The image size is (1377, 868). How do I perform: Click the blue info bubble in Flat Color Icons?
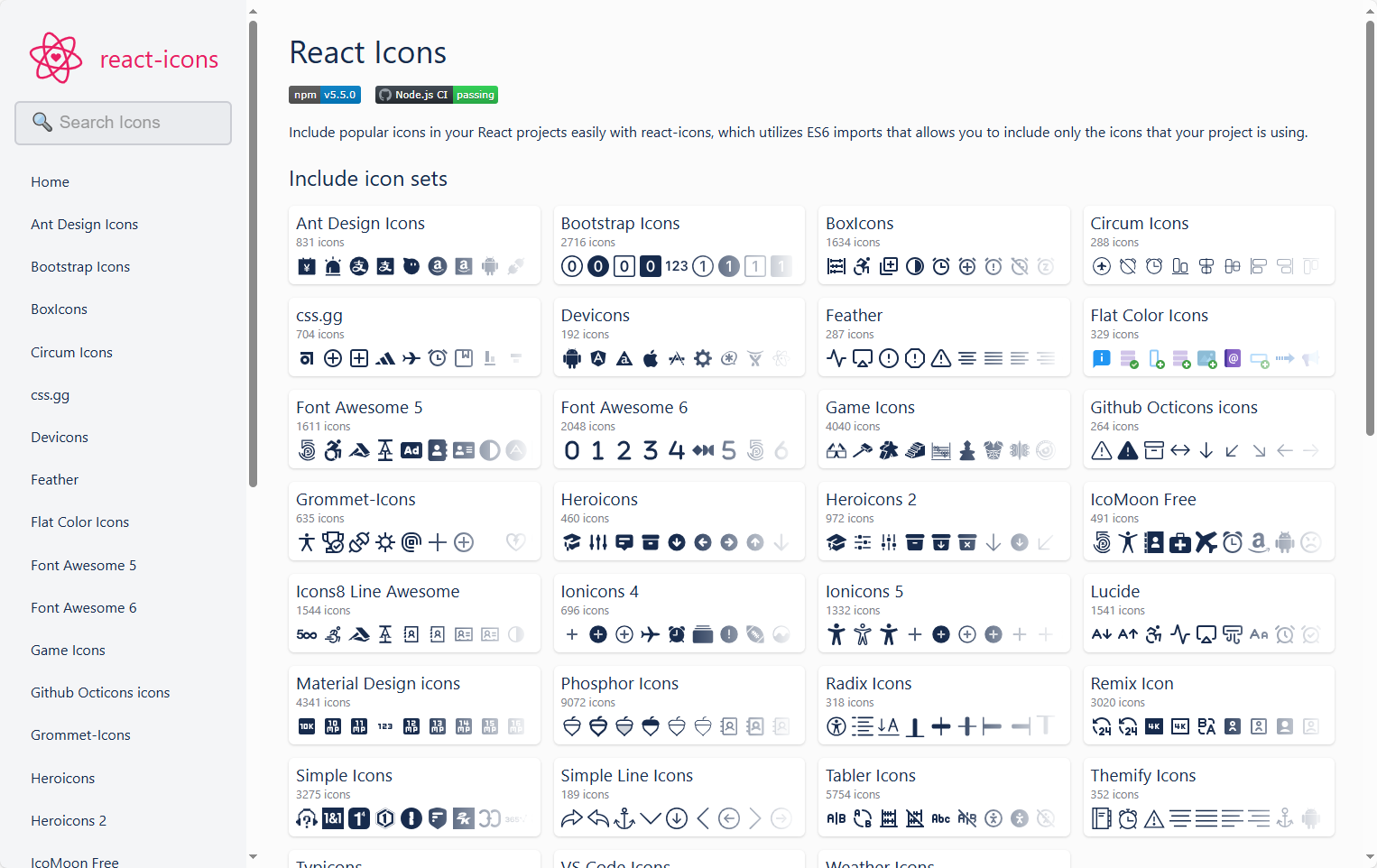1101,358
